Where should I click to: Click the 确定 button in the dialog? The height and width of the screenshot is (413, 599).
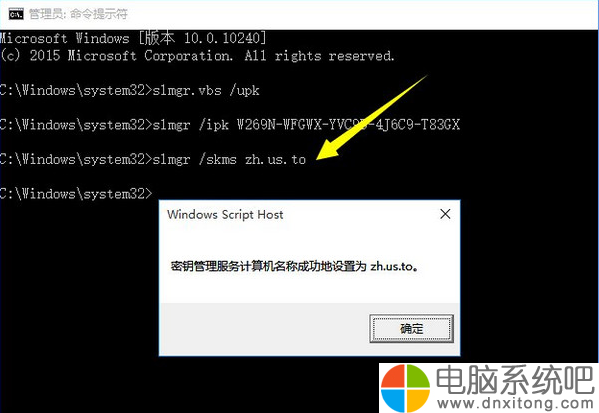tap(411, 328)
